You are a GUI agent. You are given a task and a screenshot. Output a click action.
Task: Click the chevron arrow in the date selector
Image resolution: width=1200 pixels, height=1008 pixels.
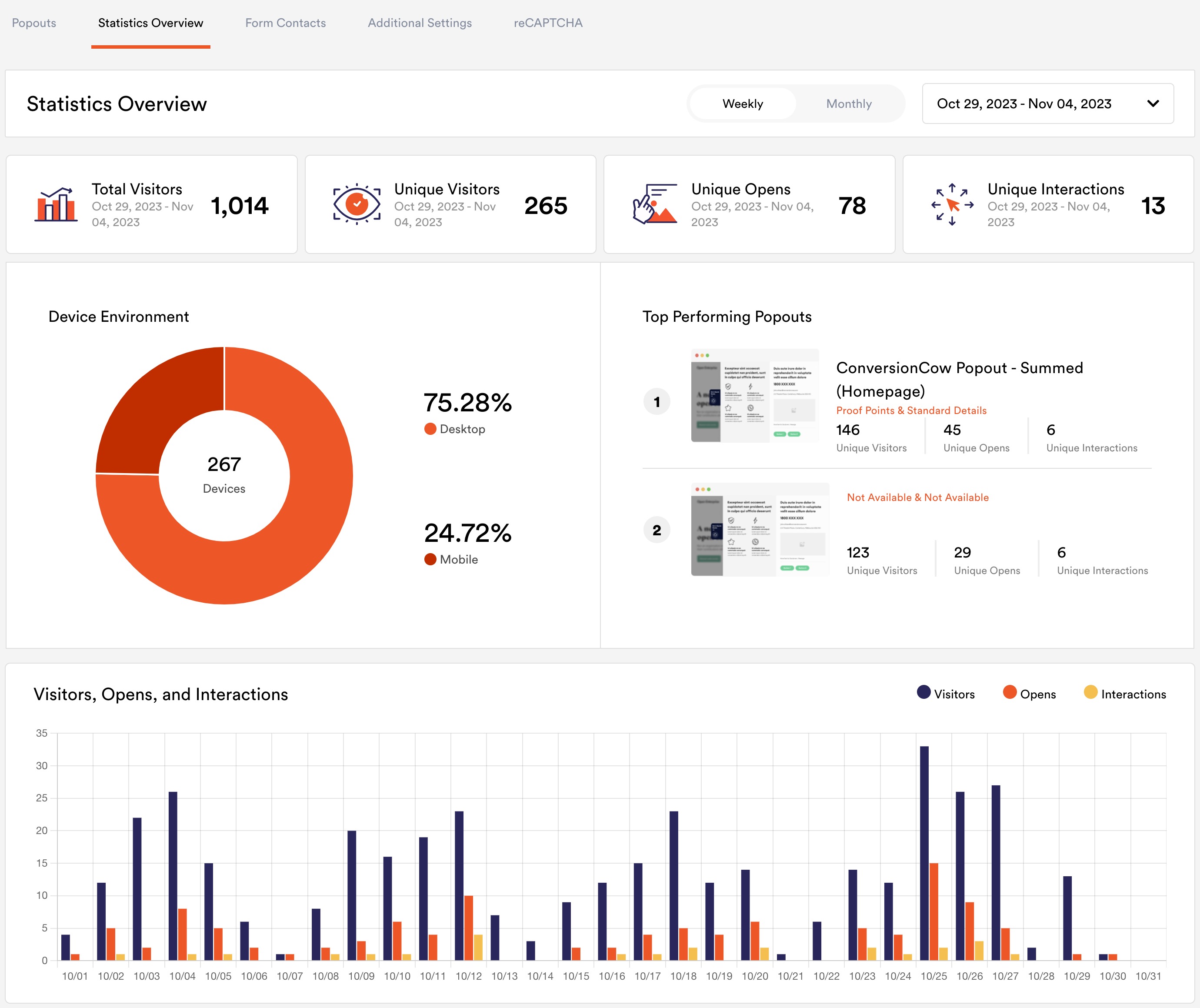[1153, 104]
